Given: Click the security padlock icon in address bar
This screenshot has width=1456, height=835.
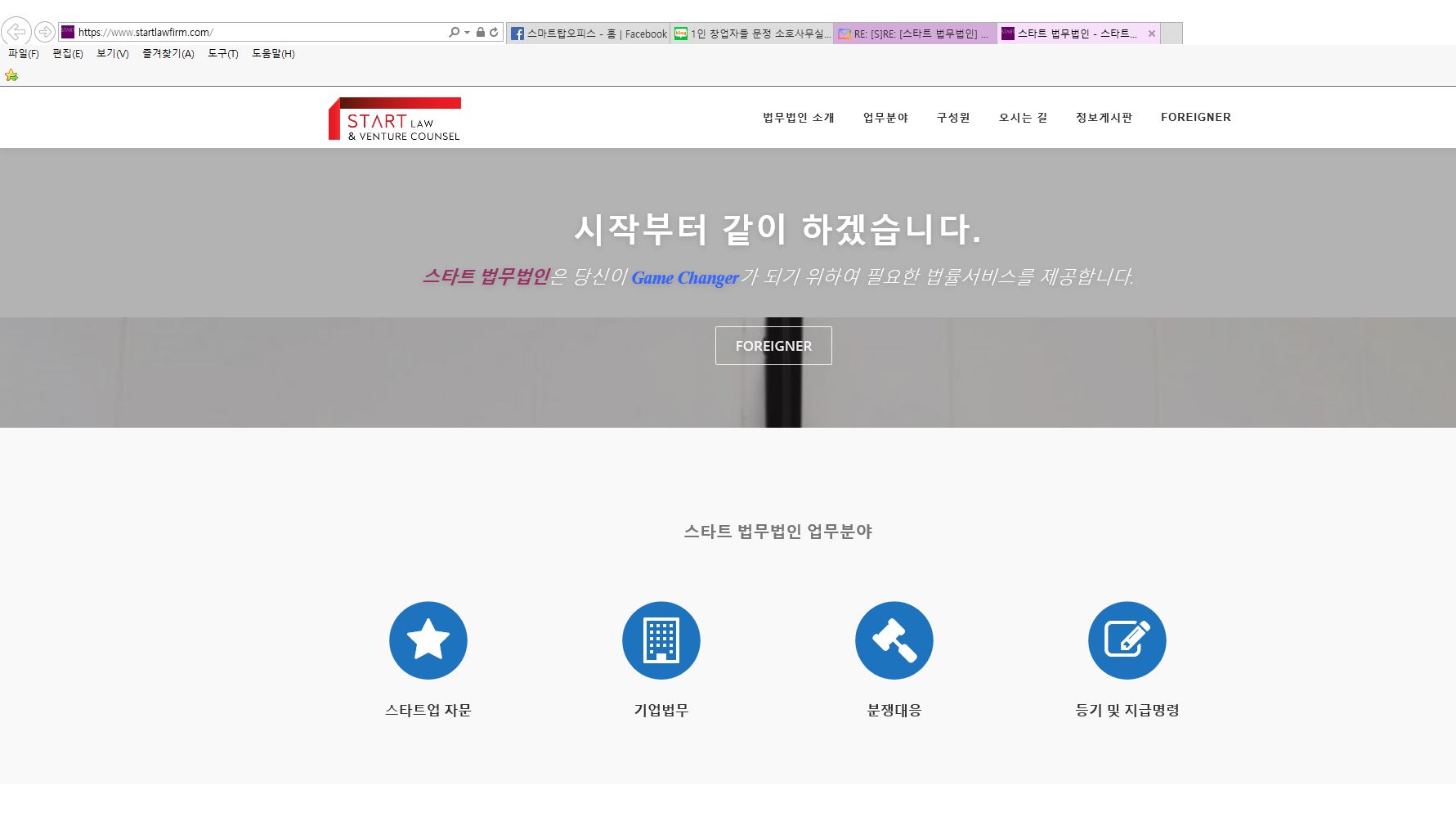Looking at the screenshot, I should point(481,32).
